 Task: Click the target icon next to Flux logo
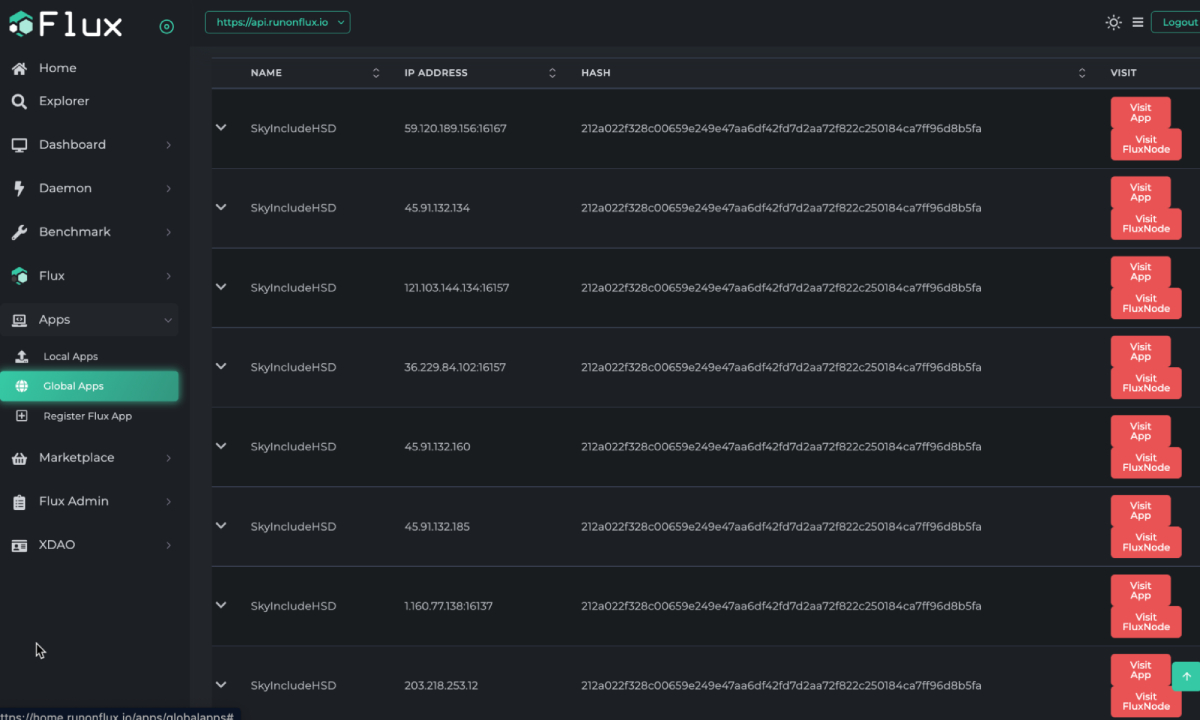(166, 26)
